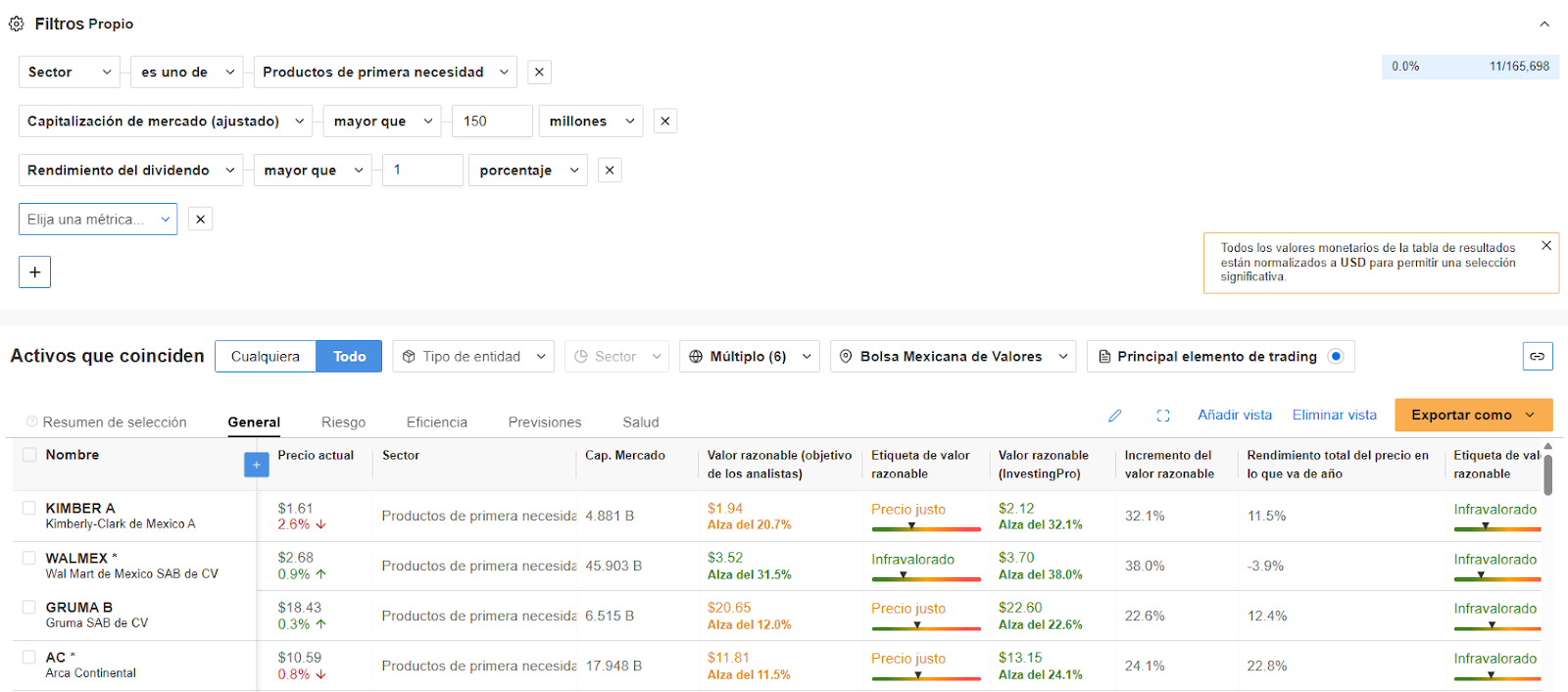Open the disabled Sector results filter dropdown
Viewport: 1568px width, 692px height.
pos(616,357)
